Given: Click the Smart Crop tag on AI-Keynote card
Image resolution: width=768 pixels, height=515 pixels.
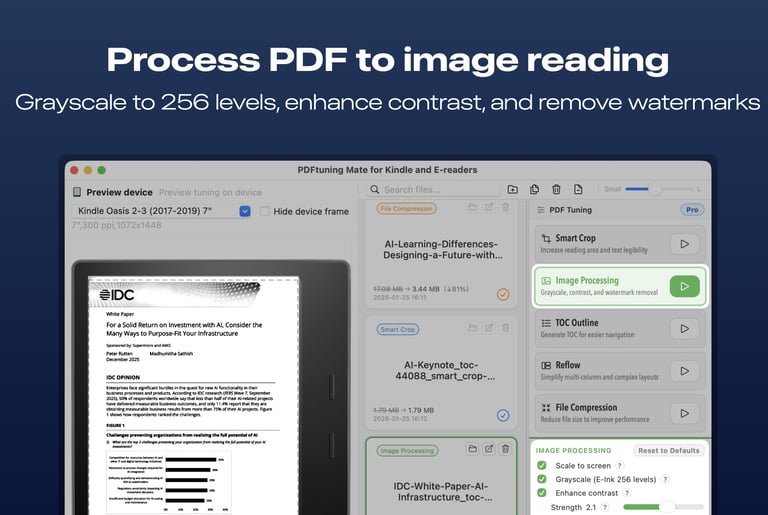Looking at the screenshot, I should click(398, 329).
